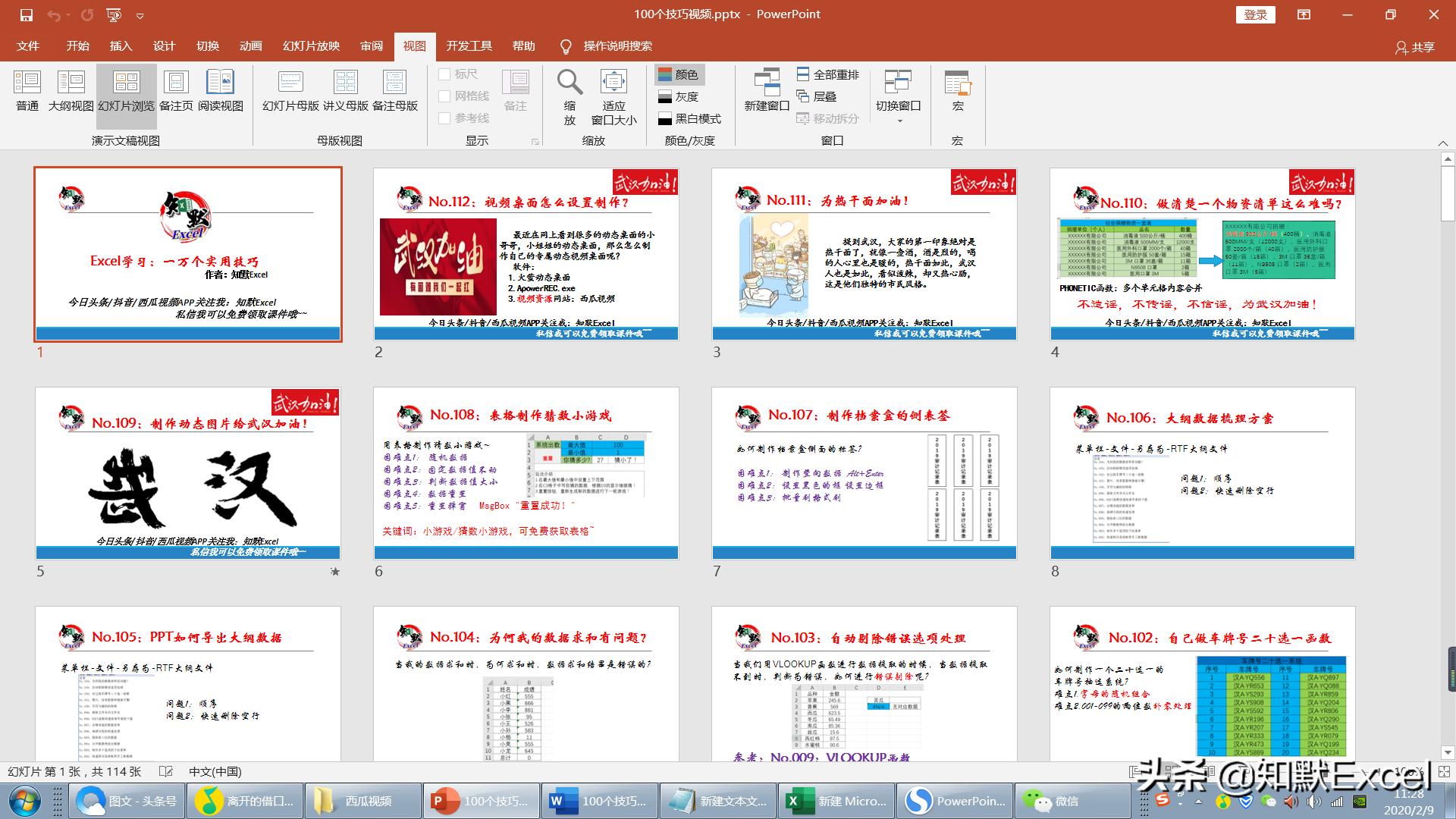Enable the Ruler (标尺) checkbox
The width and height of the screenshot is (1456, 819).
[445, 74]
